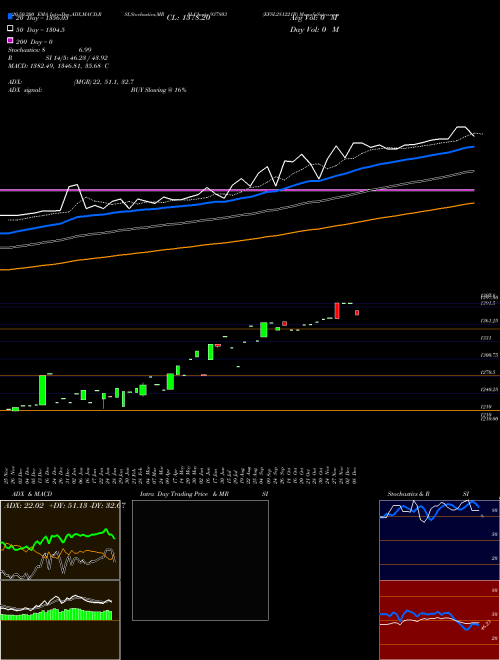
Task: Click the 'ADX & MACD' panel title
Action: point(32,494)
